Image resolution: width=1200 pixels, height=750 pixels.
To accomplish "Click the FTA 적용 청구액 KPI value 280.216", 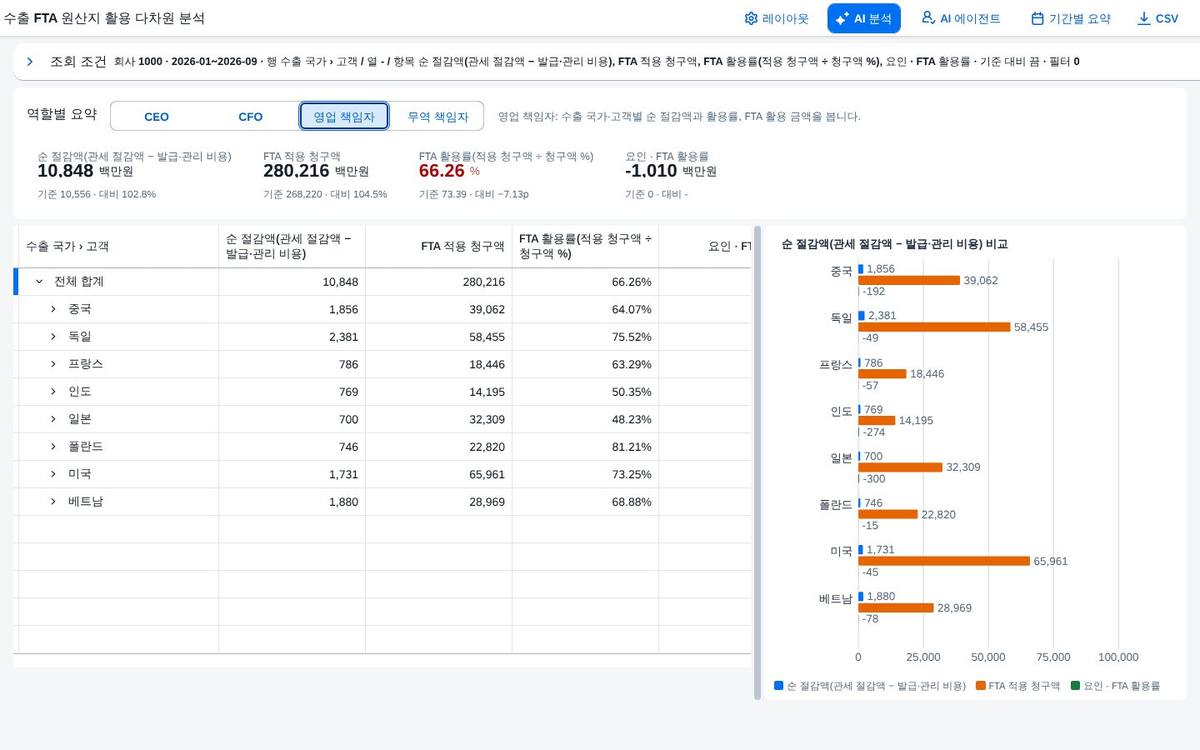I will 296,171.
